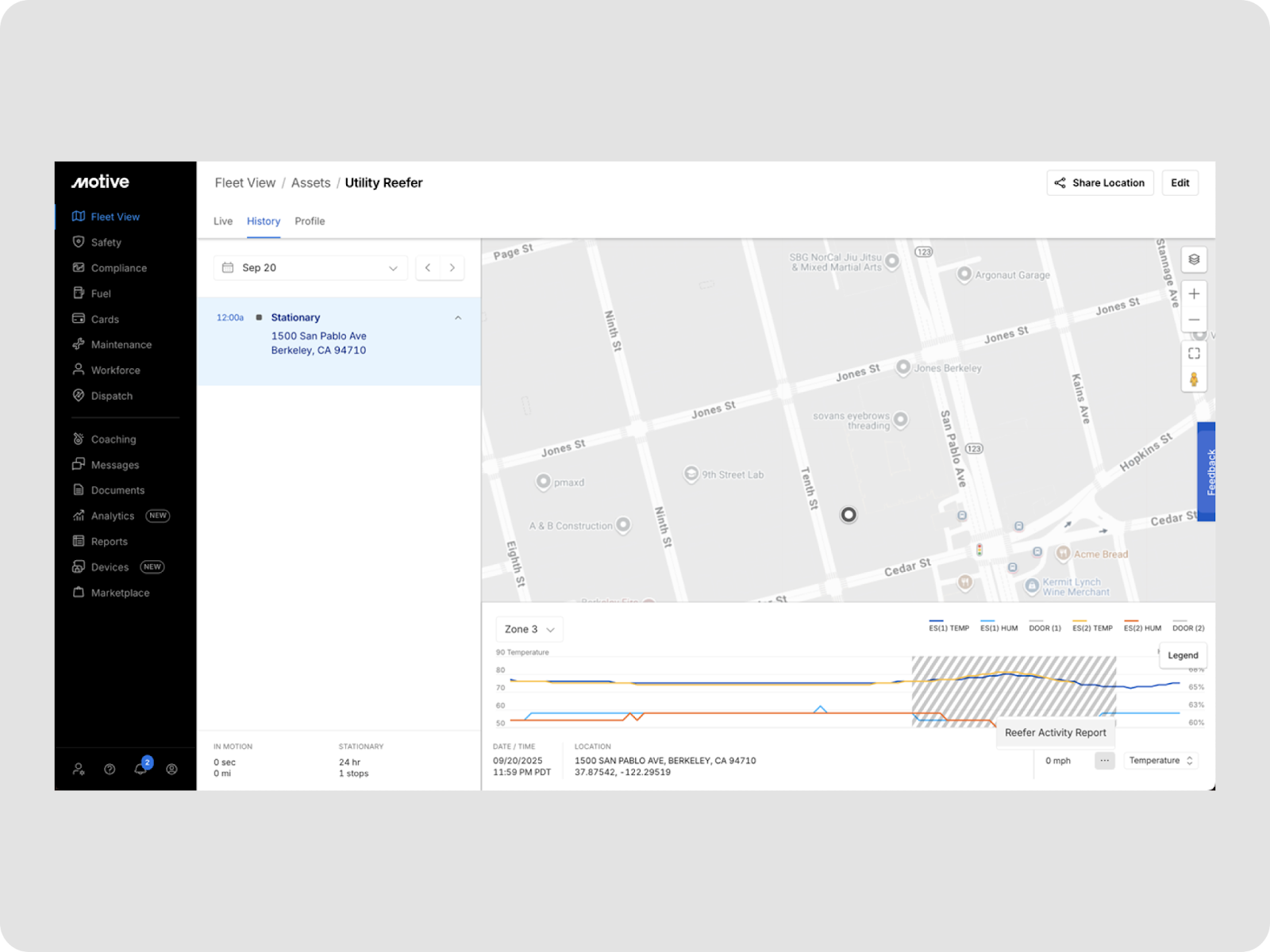The height and width of the screenshot is (952, 1270).
Task: Select Reefer Activity Report option
Action: (1055, 732)
